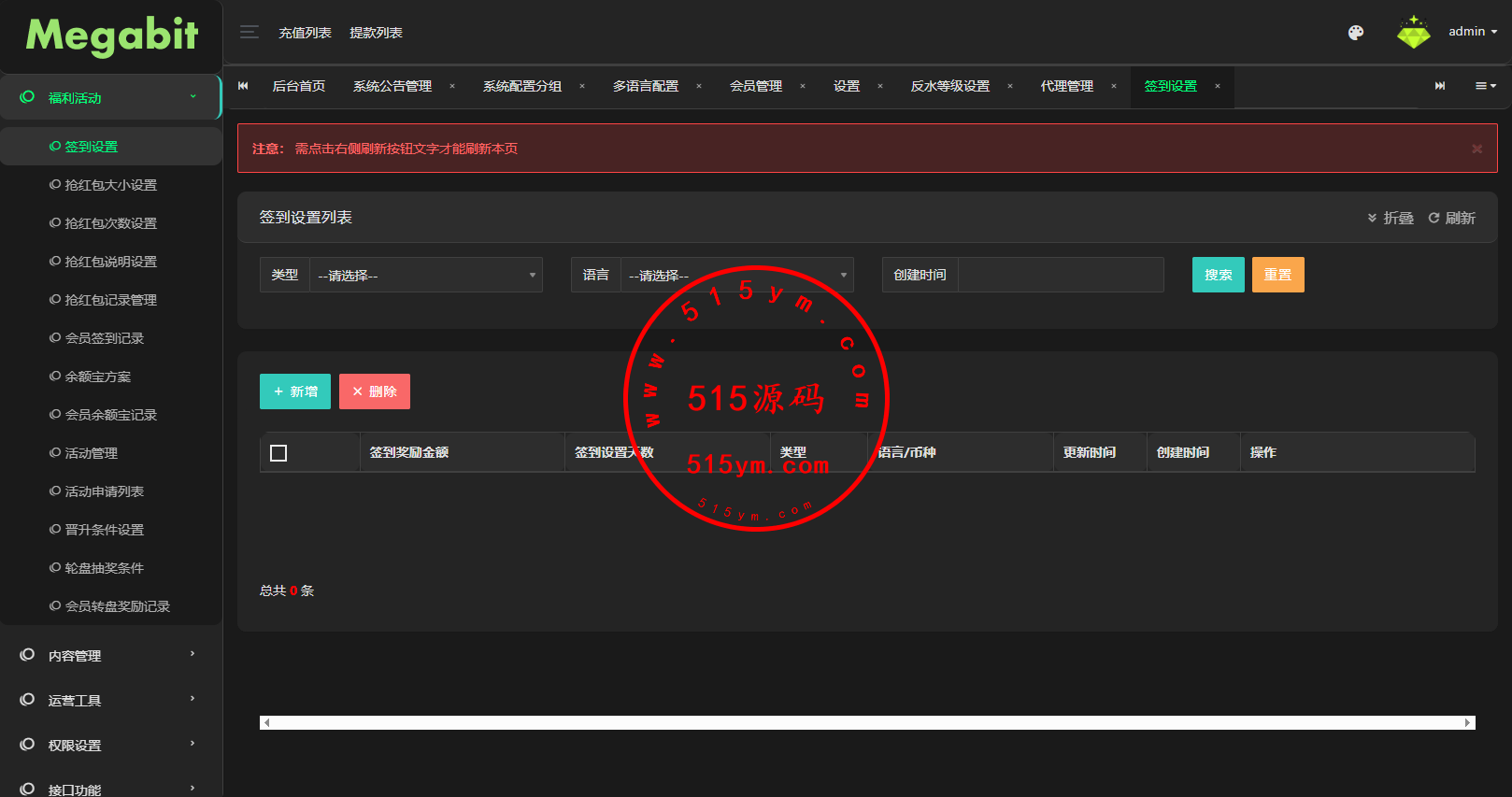Click the 搜索 button

pyautogui.click(x=1218, y=275)
